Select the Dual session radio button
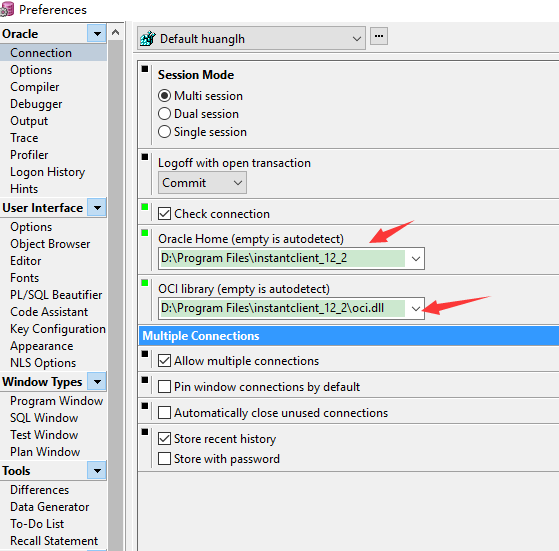 [x=164, y=114]
